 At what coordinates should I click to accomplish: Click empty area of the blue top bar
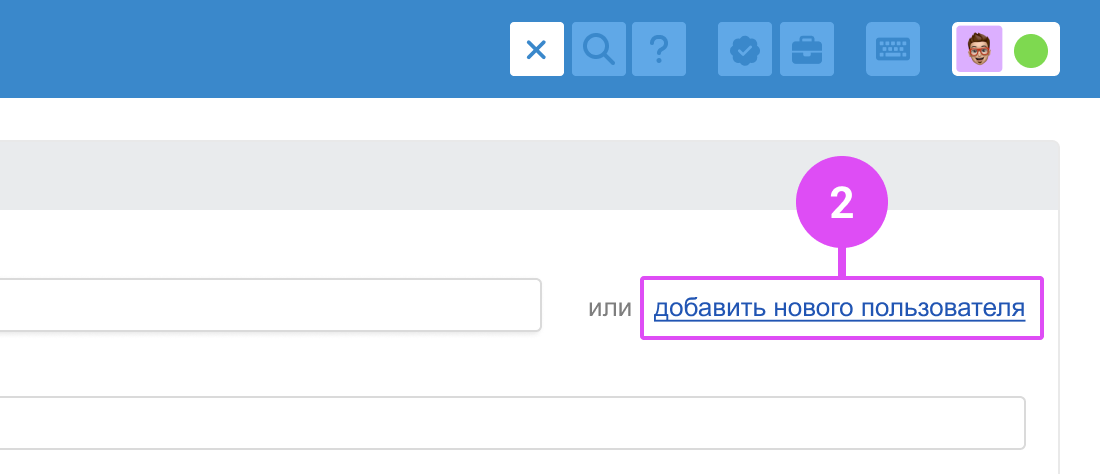coord(250,49)
